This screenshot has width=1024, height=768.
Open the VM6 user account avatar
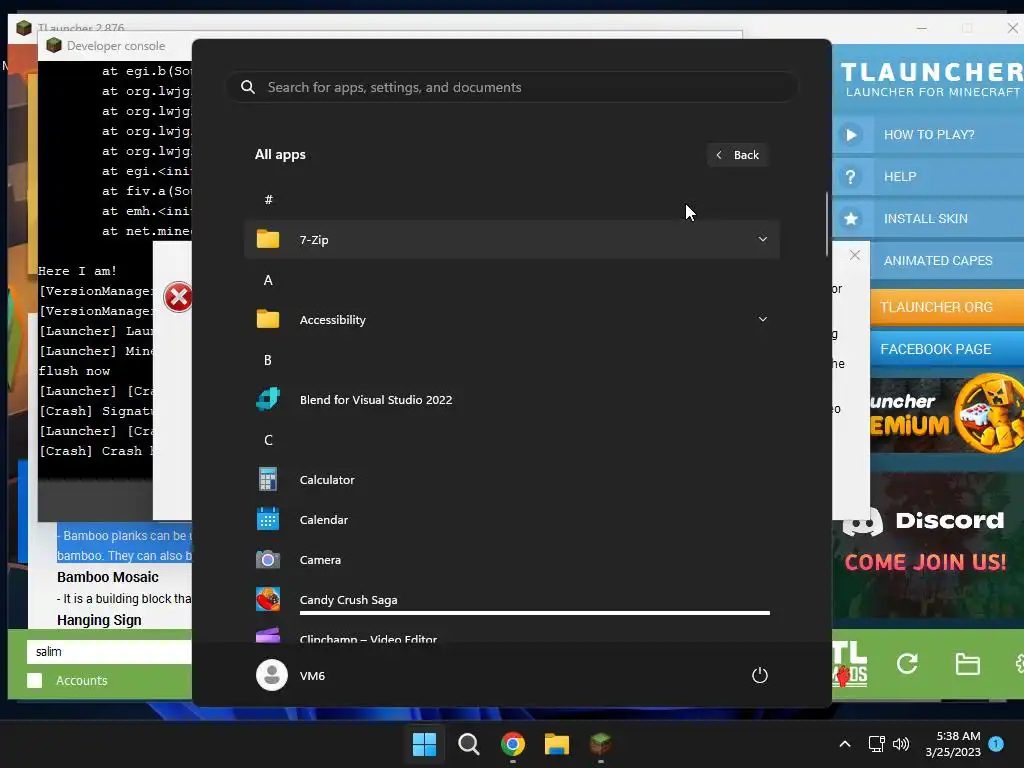click(272, 675)
